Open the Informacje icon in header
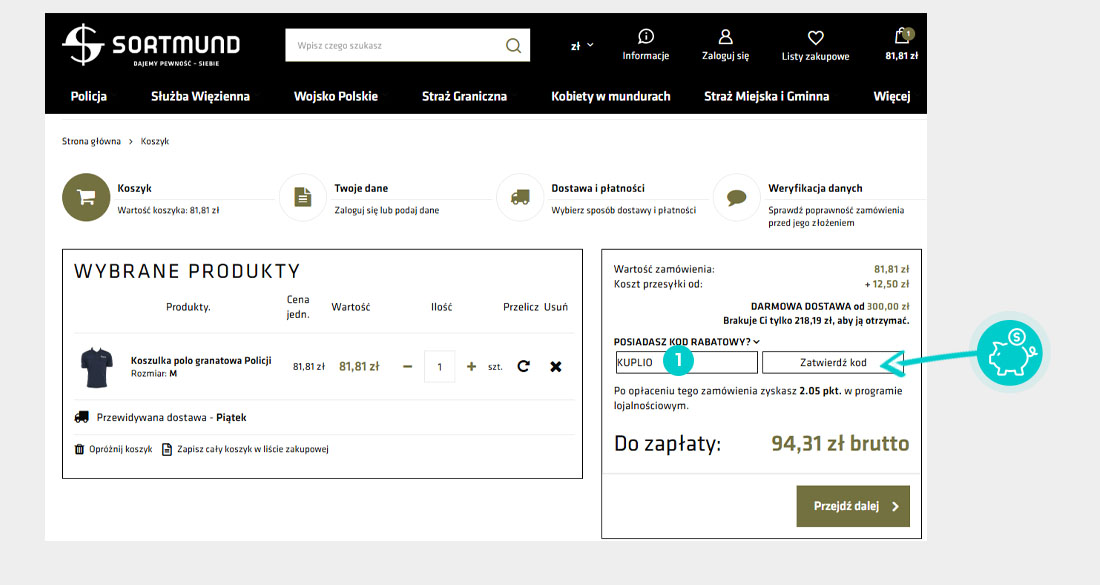 646,37
